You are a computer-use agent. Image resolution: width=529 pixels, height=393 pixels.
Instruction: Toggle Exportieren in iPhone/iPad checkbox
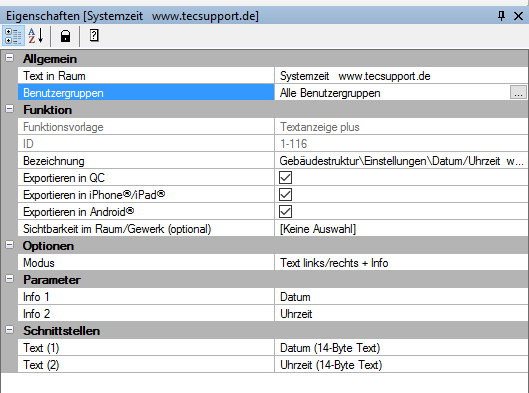(285, 194)
